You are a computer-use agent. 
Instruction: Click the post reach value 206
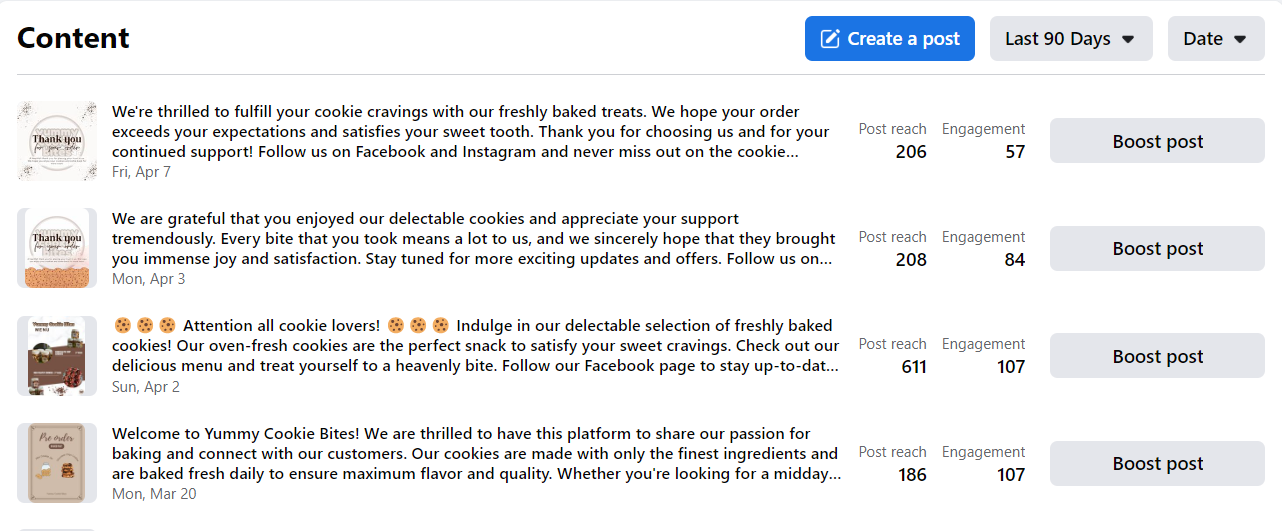coord(910,152)
